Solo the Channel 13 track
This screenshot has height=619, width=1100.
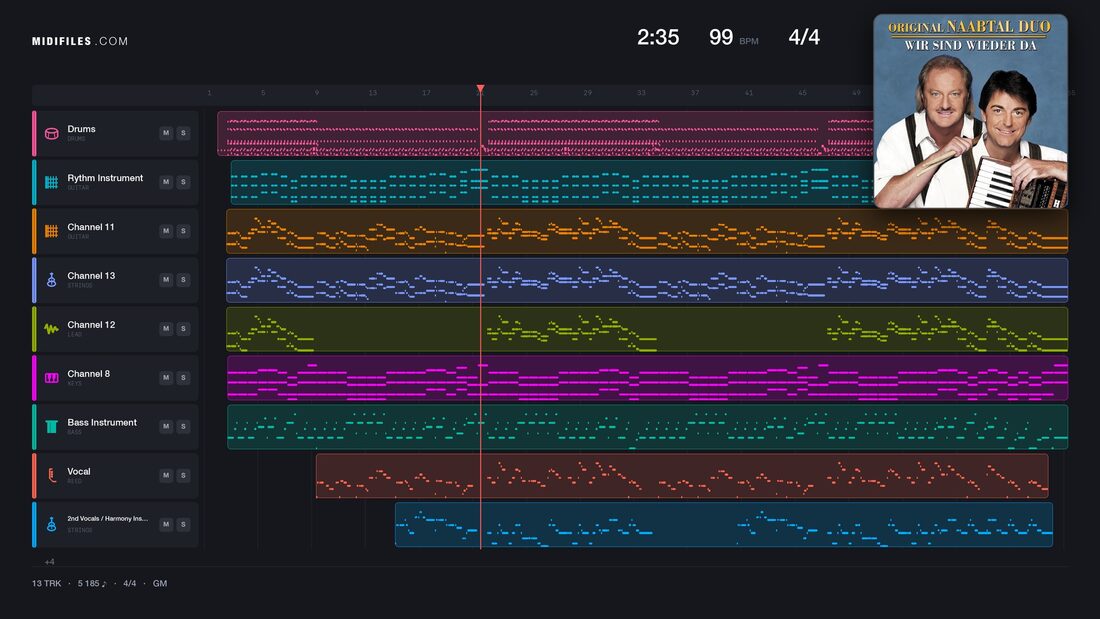(183, 279)
